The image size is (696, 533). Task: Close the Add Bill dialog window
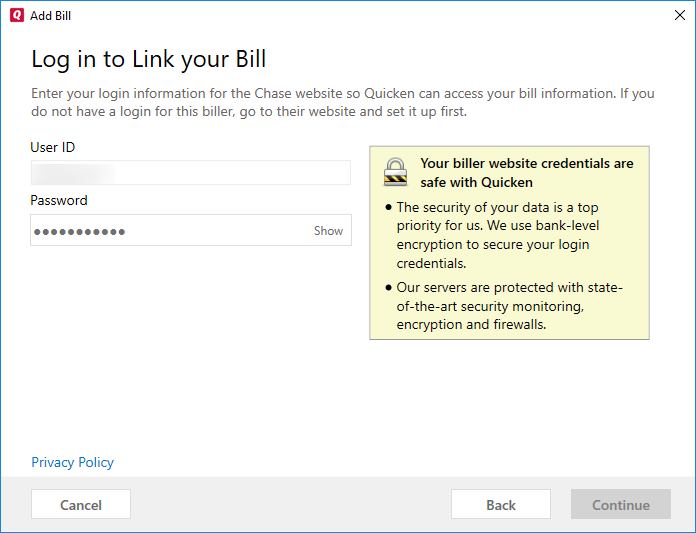point(679,16)
